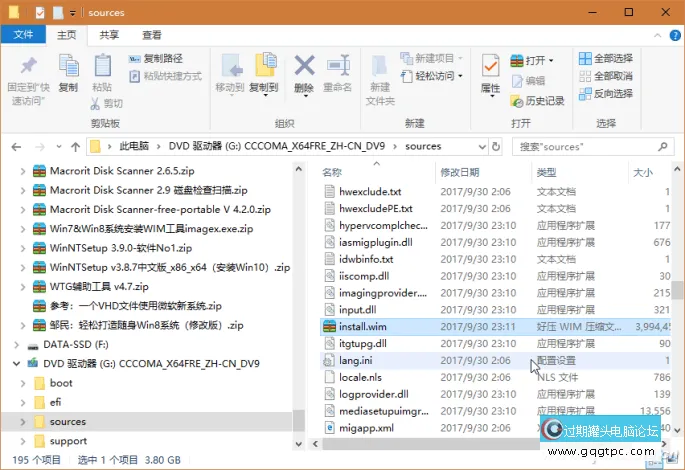Click 反向选择 invert selection
The image size is (685, 470).
pos(605,93)
